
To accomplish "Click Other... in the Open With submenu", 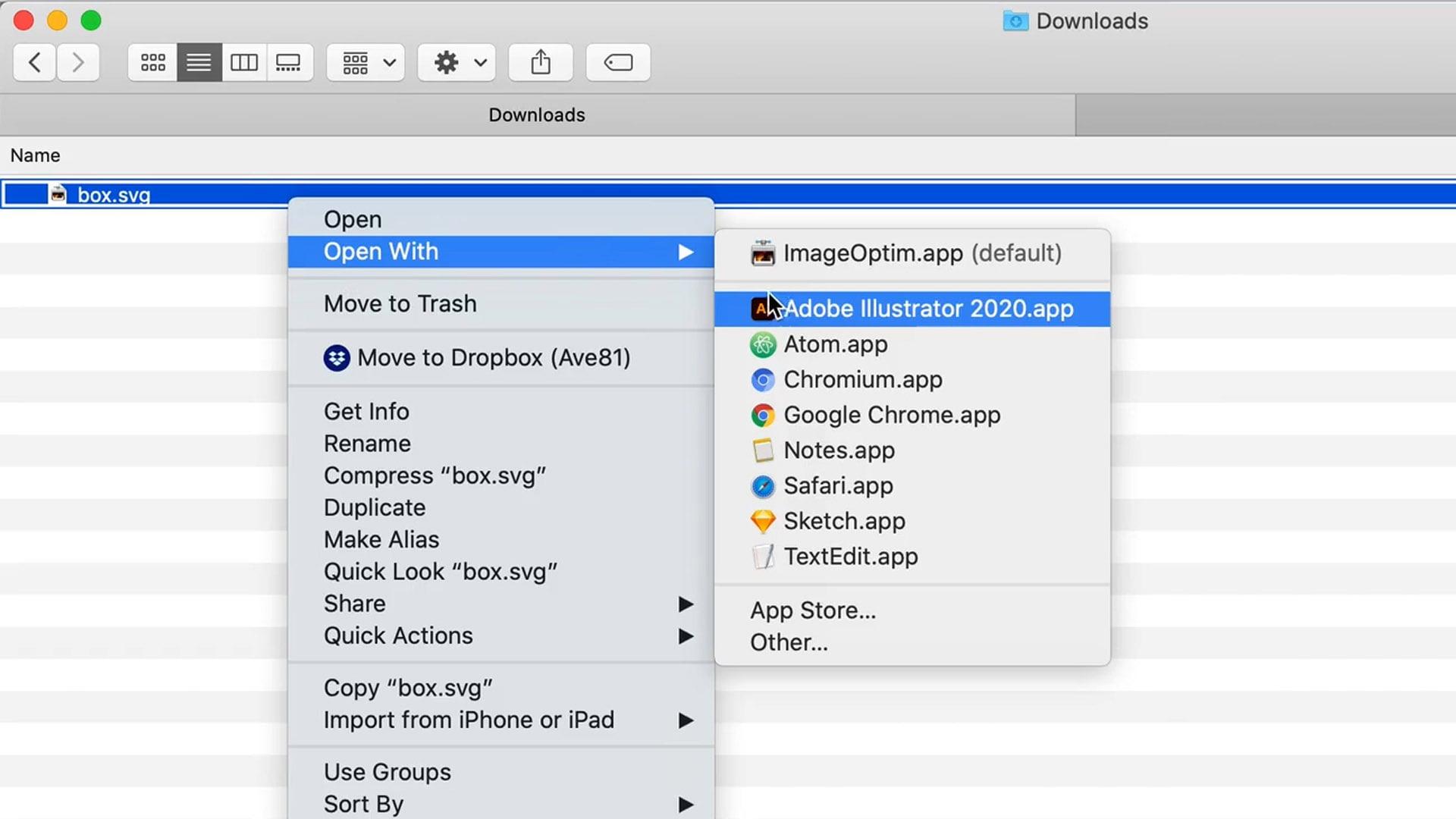I will tap(789, 642).
